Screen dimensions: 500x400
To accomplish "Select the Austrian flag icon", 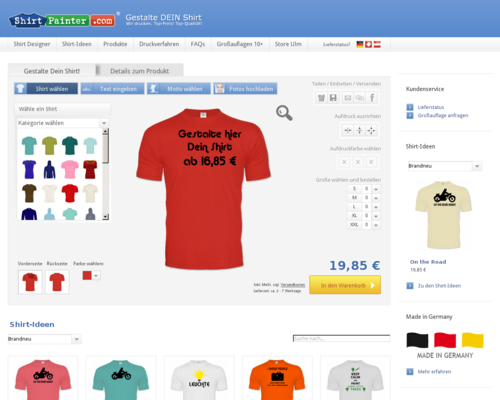I will click(x=377, y=44).
